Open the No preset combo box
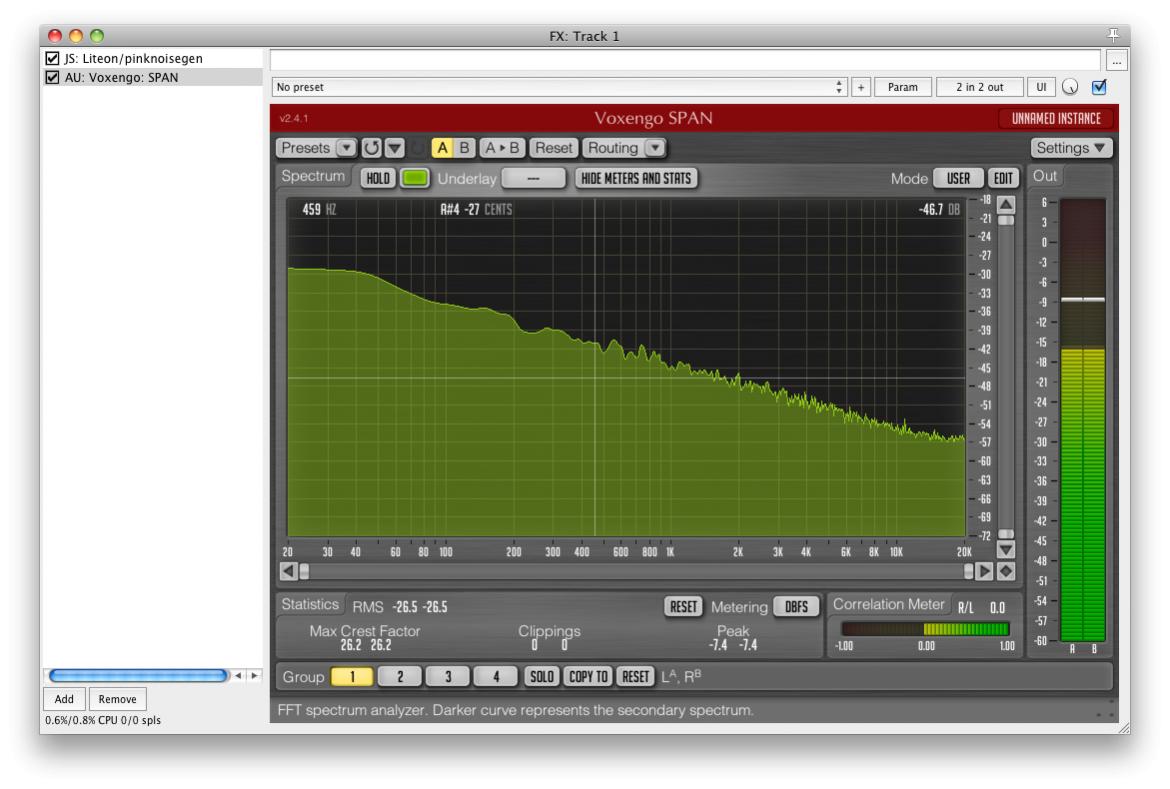 click(559, 87)
